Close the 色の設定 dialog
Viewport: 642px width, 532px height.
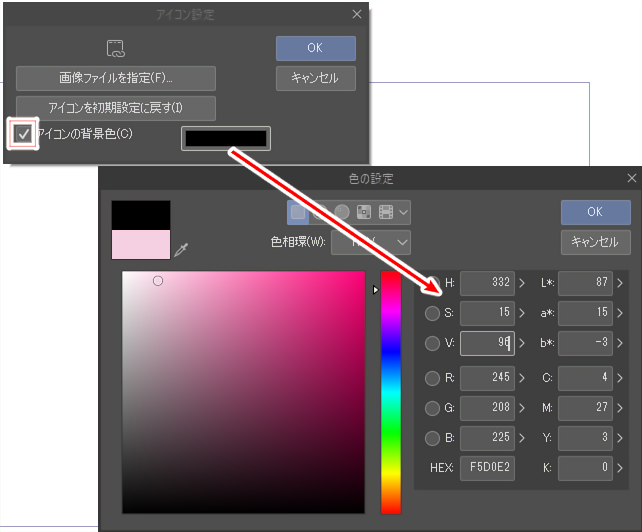coord(632,178)
